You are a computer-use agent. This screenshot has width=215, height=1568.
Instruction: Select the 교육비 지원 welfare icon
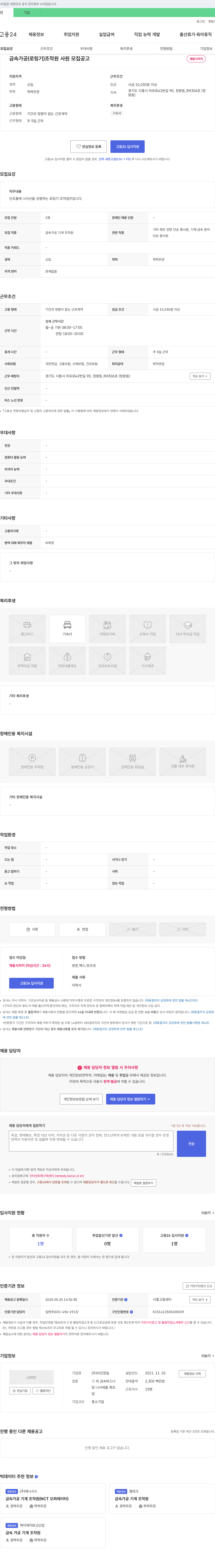click(x=147, y=629)
